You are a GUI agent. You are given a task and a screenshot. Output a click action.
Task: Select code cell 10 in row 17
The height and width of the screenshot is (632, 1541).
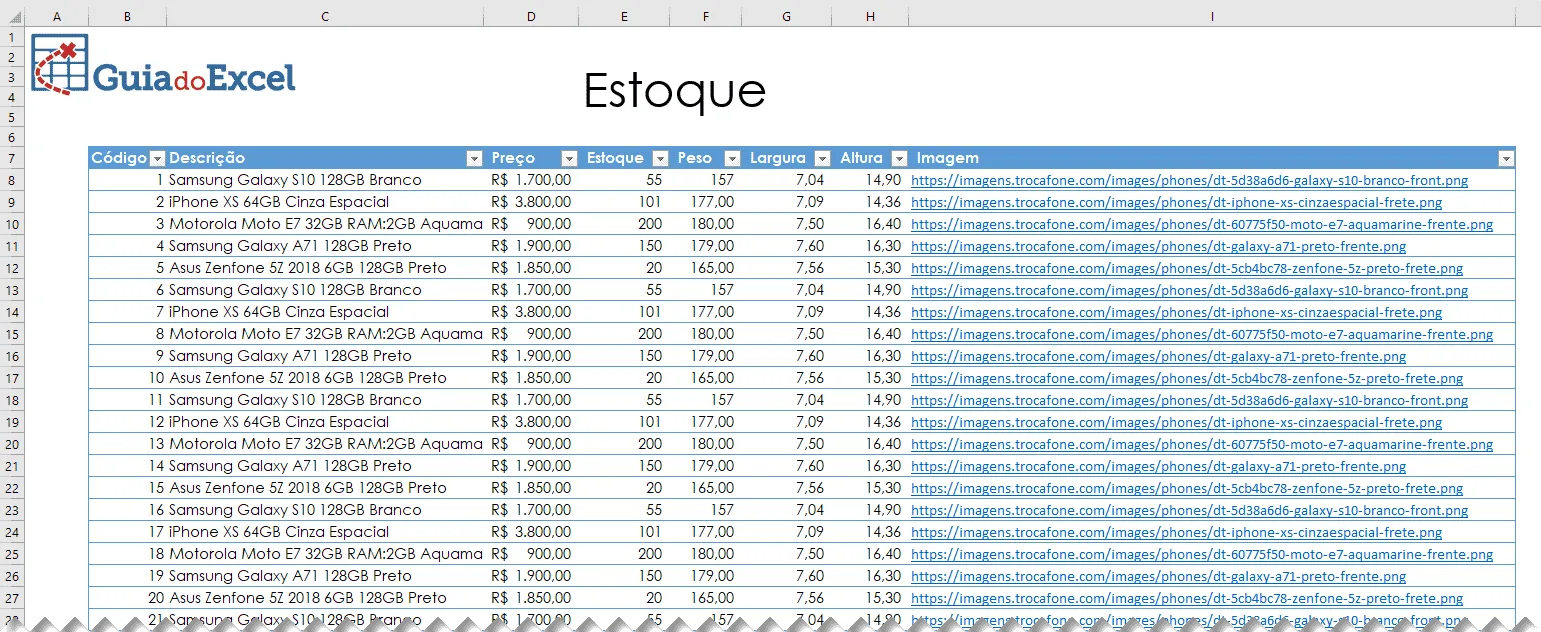point(127,378)
